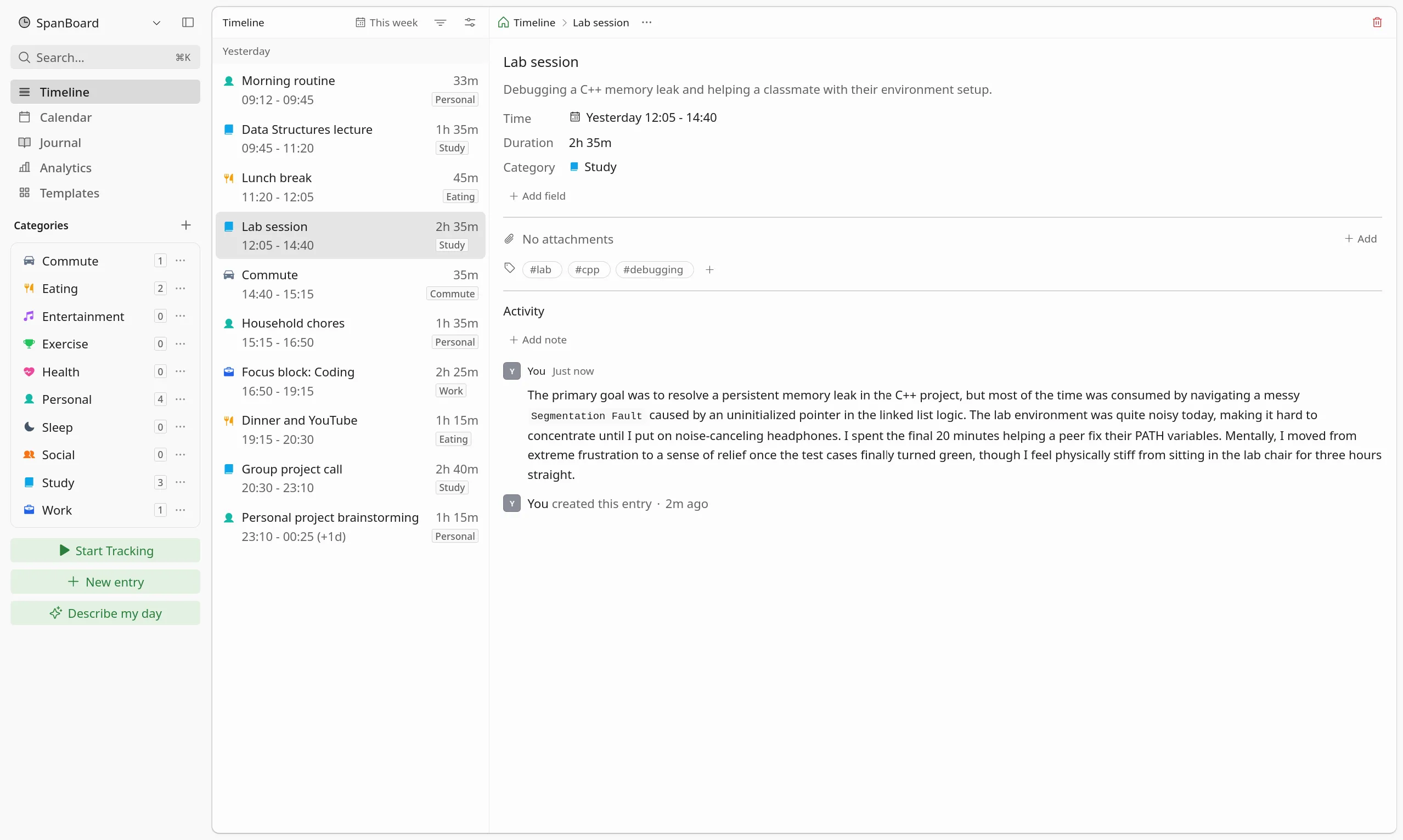The width and height of the screenshot is (1403, 840).
Task: Open the breadcrumb more options ellipsis
Action: [x=646, y=22]
